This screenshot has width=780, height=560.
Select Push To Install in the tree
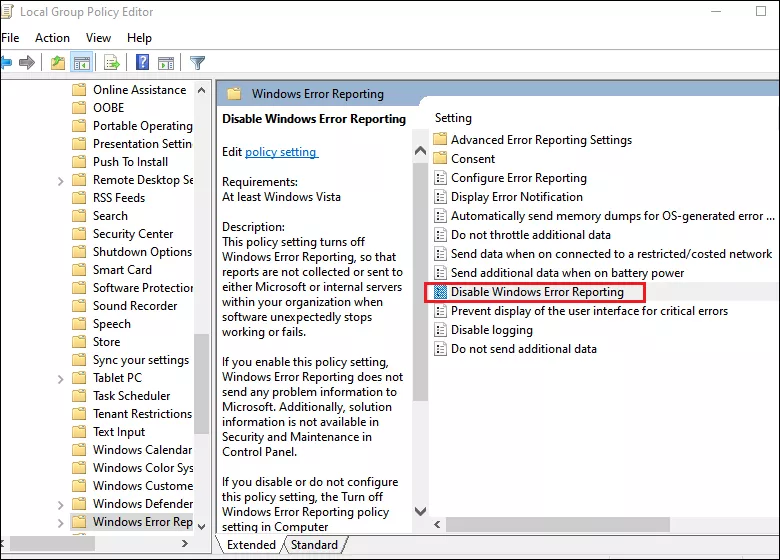[x=130, y=162]
